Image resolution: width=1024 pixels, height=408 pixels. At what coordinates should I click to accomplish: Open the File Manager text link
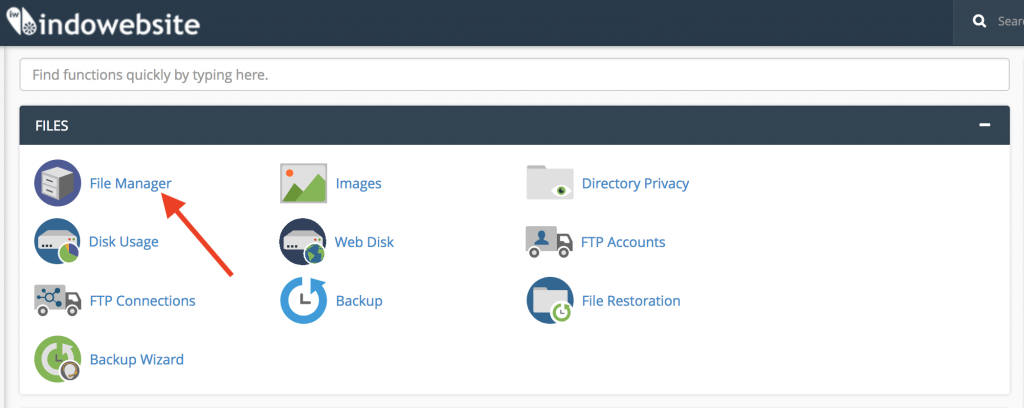pos(131,183)
